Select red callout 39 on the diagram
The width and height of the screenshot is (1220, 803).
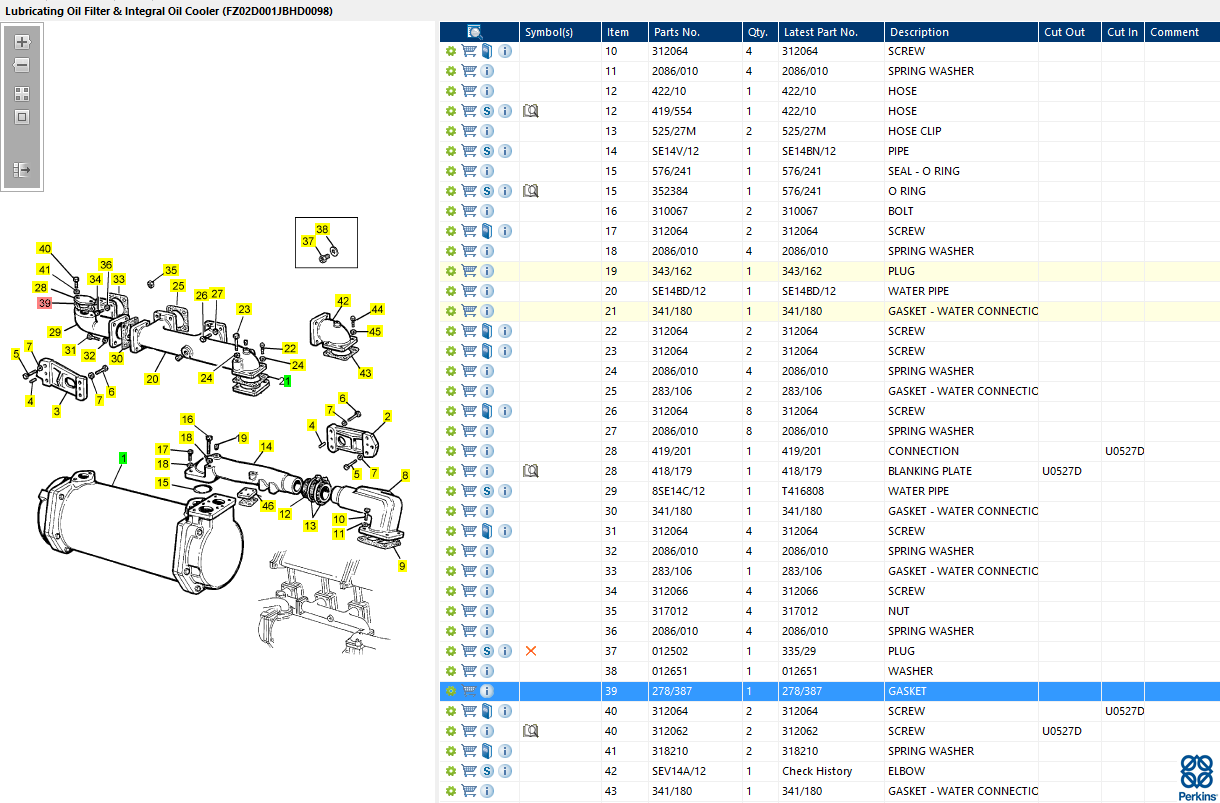click(x=43, y=303)
